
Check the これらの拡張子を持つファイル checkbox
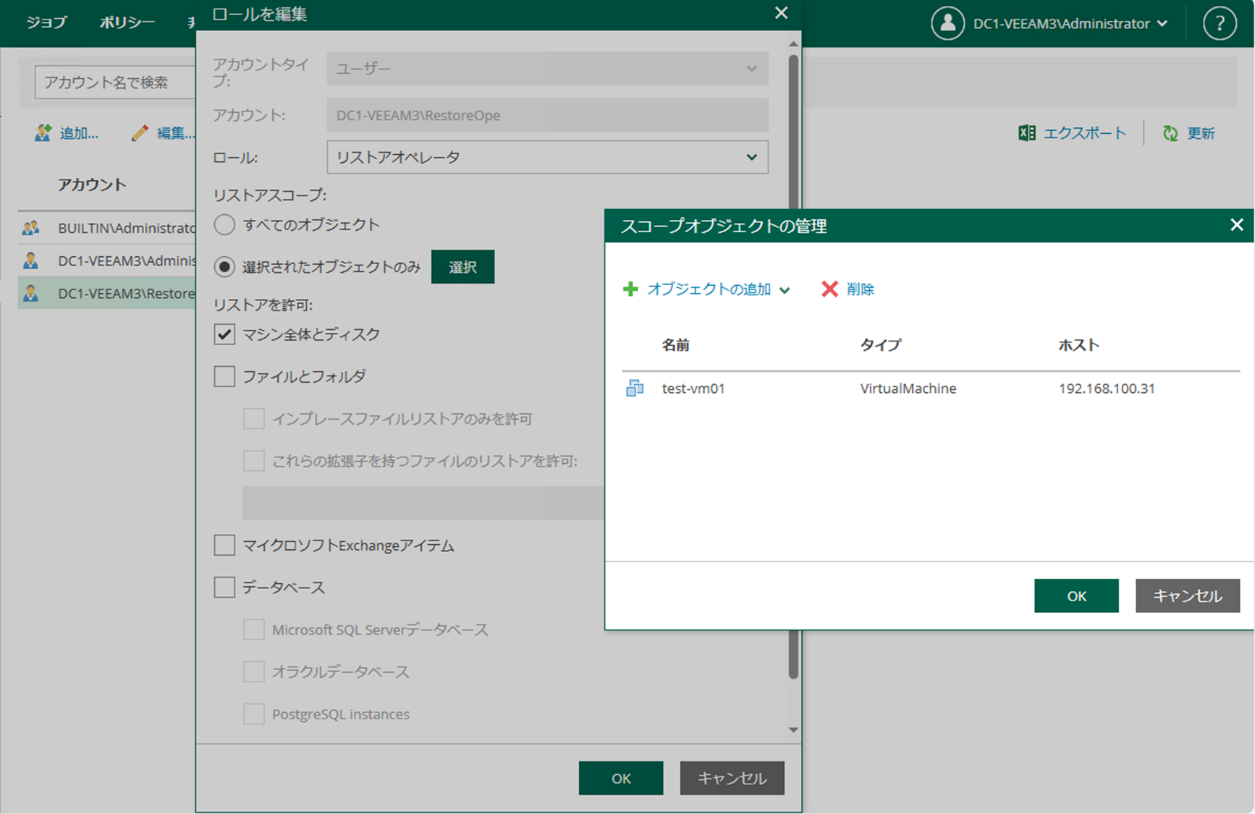pos(254,461)
